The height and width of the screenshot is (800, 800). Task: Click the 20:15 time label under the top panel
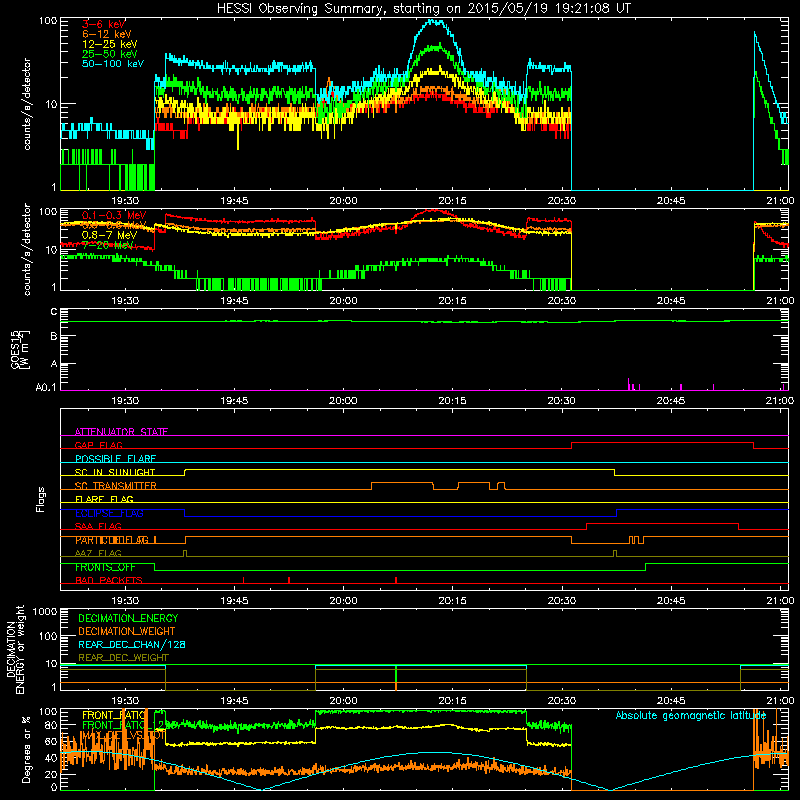452,201
